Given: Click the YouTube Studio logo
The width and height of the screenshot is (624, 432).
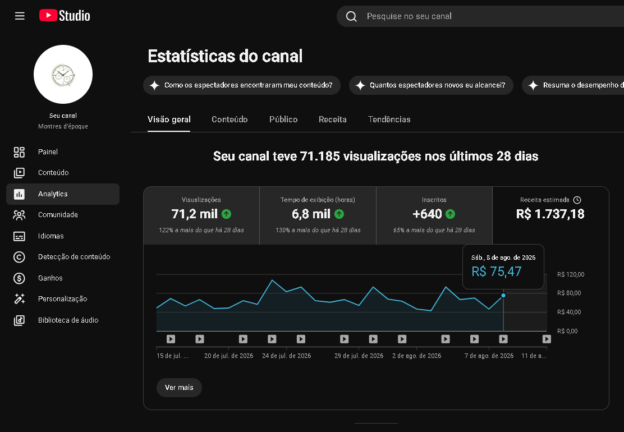Looking at the screenshot, I should pos(64,16).
